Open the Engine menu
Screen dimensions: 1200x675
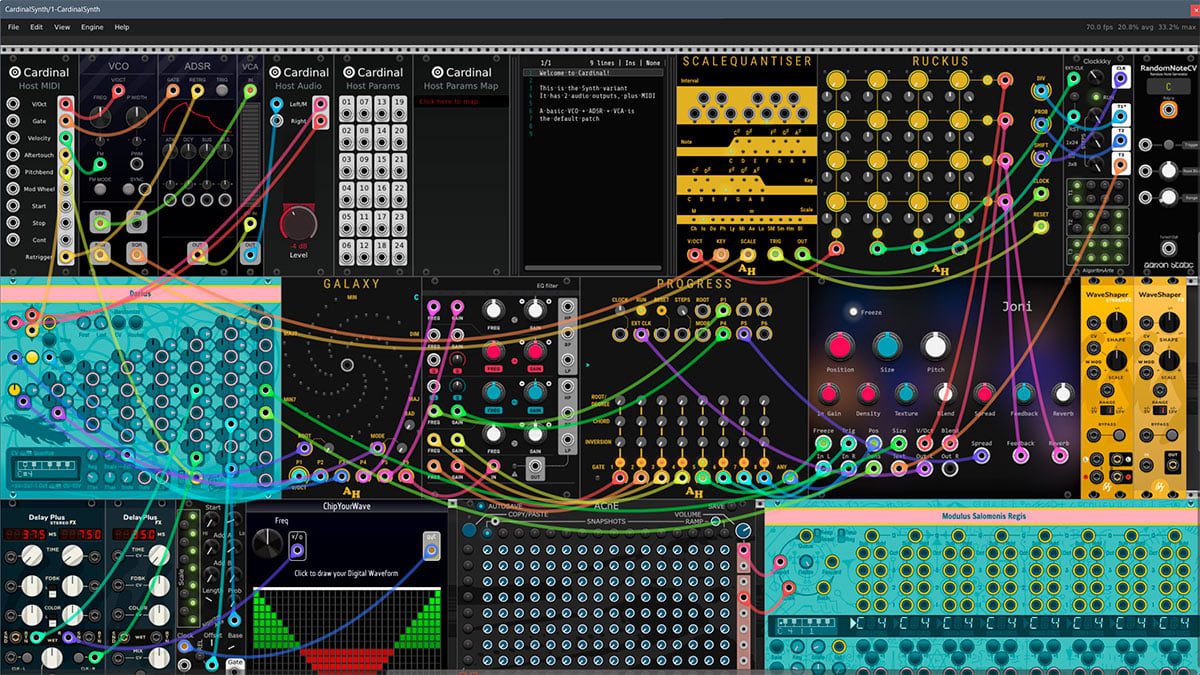92,27
